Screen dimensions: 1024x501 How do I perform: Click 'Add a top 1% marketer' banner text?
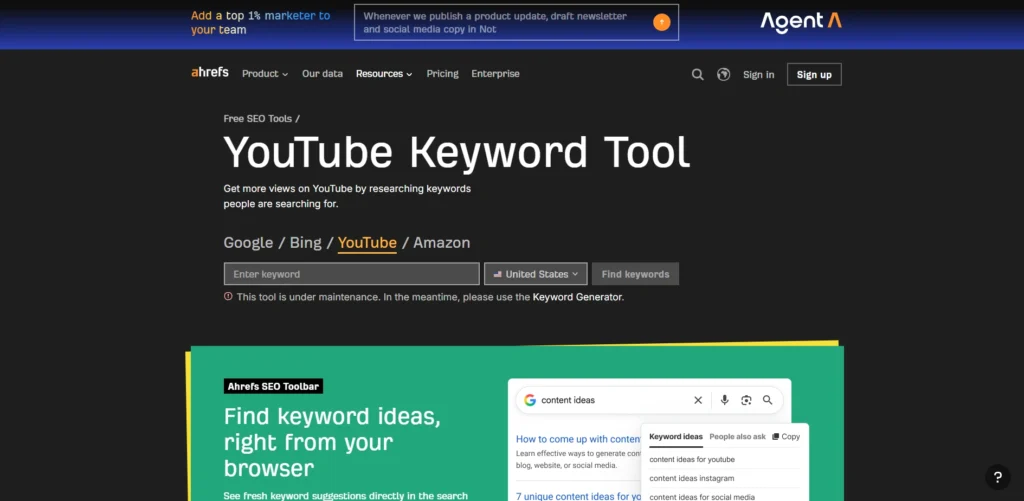(x=261, y=22)
